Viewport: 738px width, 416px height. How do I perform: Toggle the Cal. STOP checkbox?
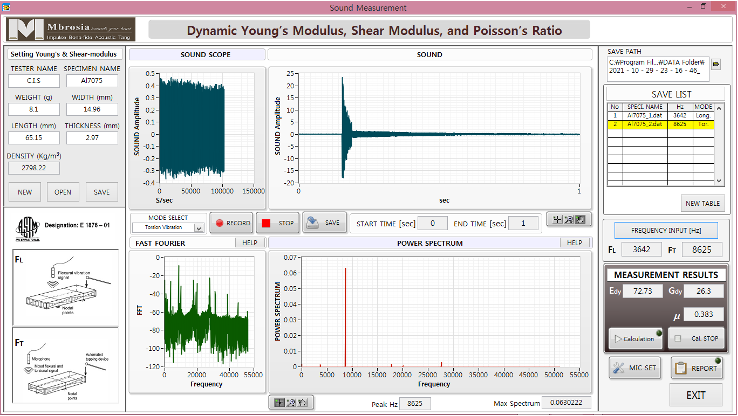pyautogui.click(x=676, y=338)
